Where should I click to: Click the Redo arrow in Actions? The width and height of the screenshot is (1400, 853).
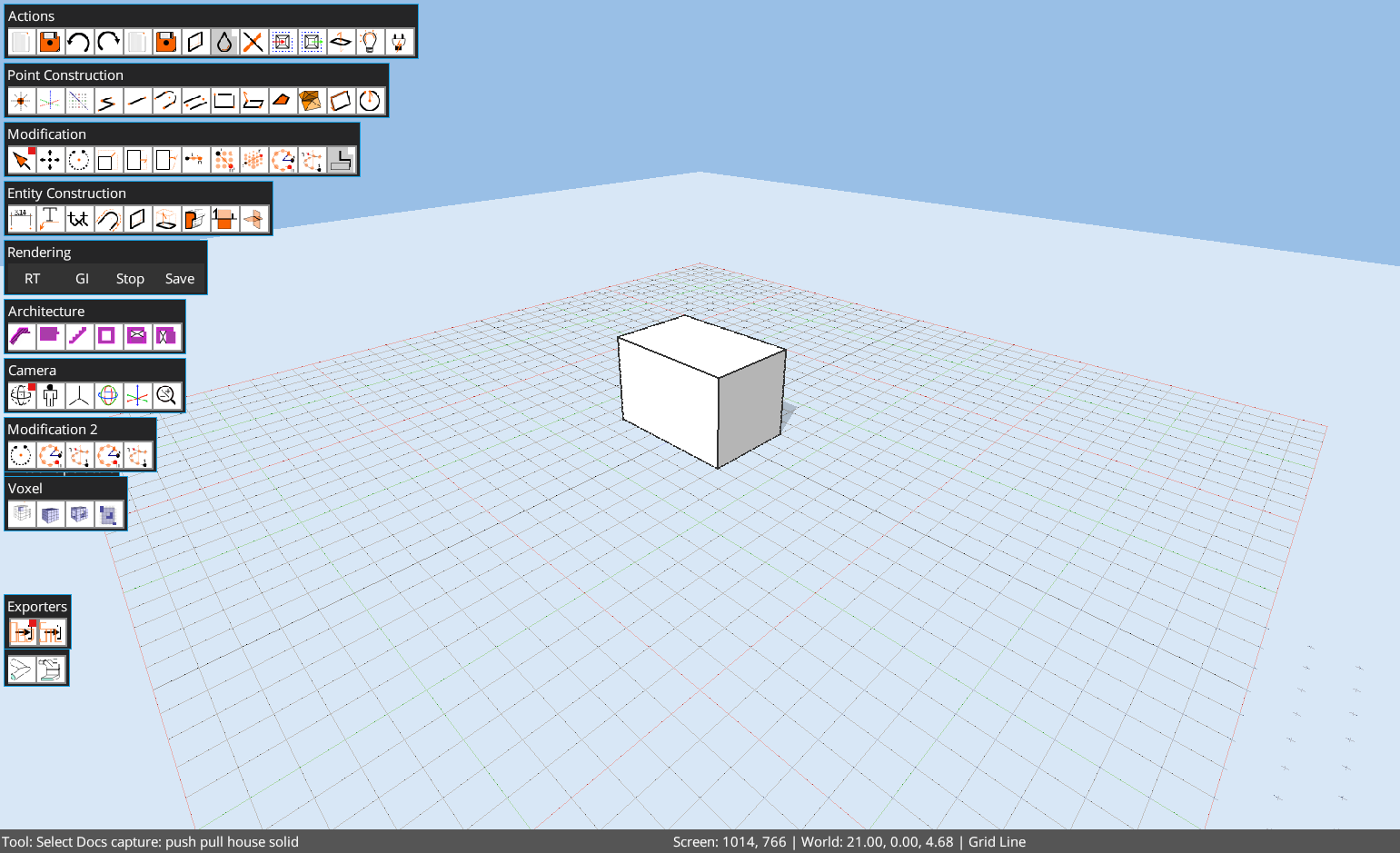[108, 42]
